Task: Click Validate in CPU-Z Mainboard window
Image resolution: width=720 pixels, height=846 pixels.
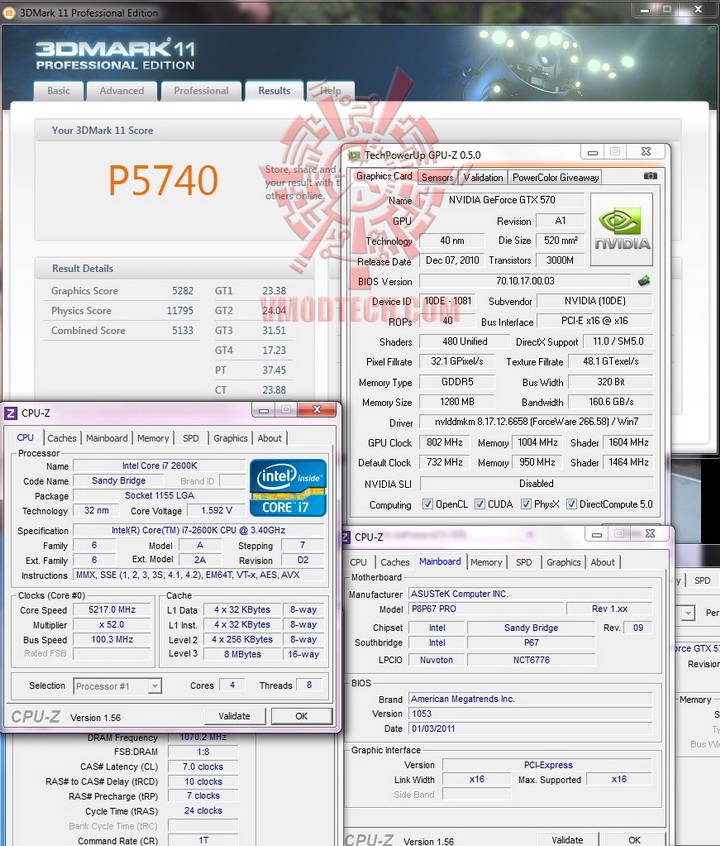Action: click(567, 840)
